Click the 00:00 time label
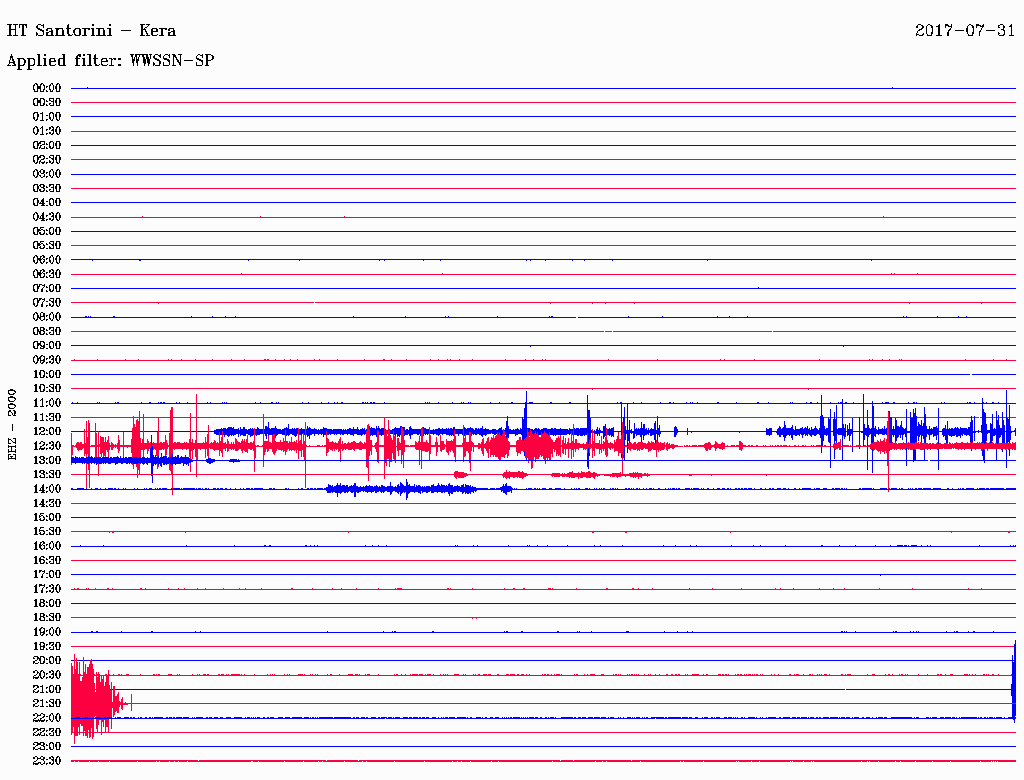This screenshot has height=780, width=1024. click(x=47, y=88)
